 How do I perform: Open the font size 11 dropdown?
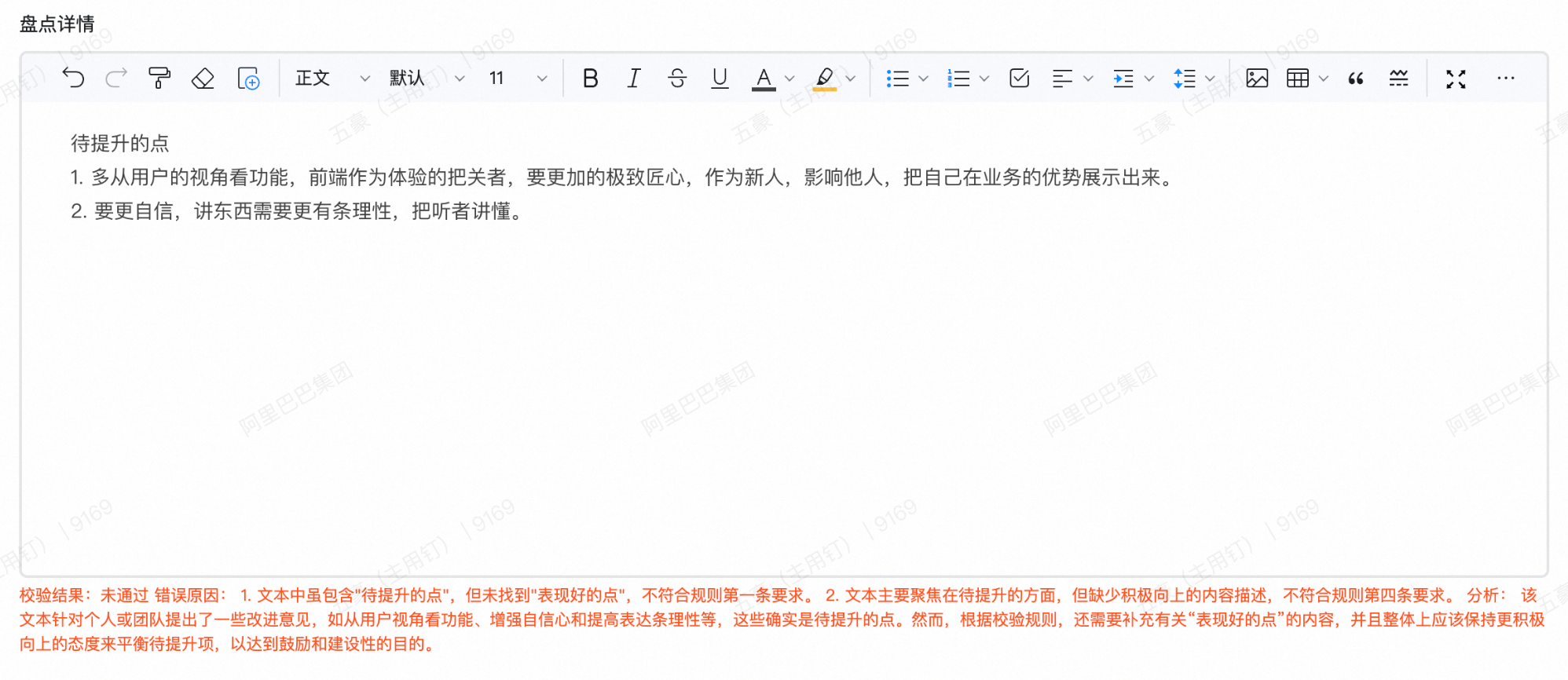pyautogui.click(x=517, y=79)
